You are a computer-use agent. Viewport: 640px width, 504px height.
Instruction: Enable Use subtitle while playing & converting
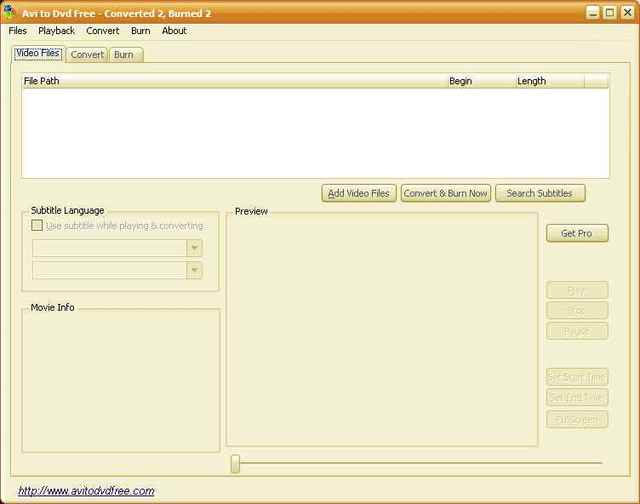(x=37, y=225)
